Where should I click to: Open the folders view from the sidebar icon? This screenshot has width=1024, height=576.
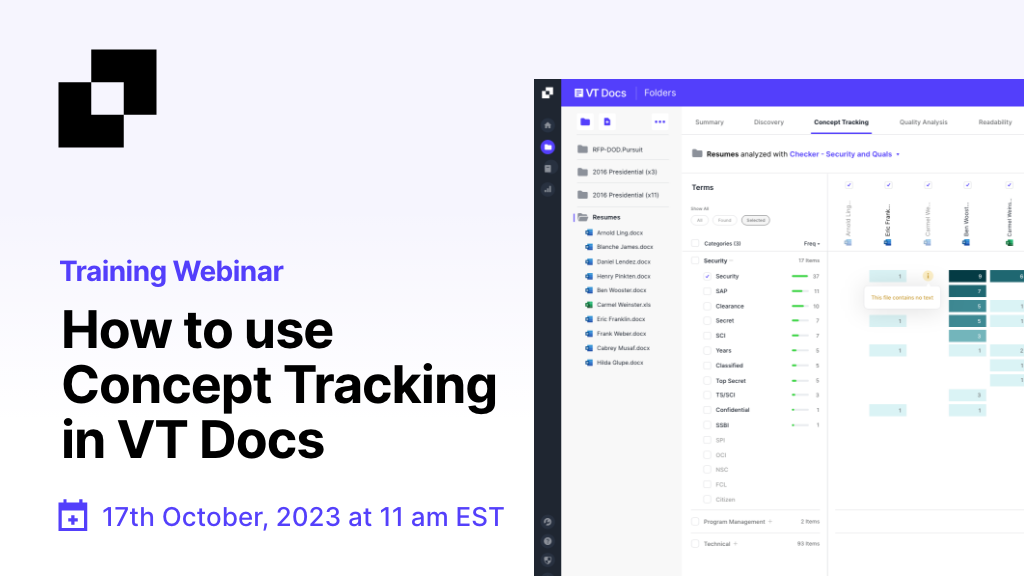point(547,147)
